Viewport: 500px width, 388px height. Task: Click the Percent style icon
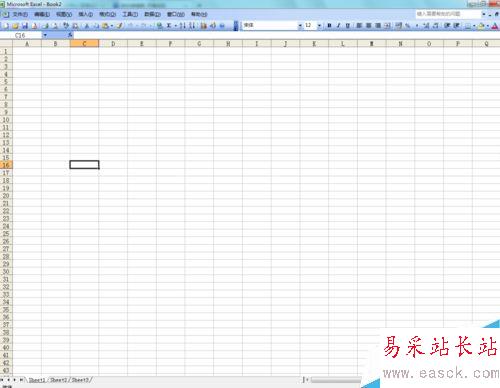click(407, 26)
